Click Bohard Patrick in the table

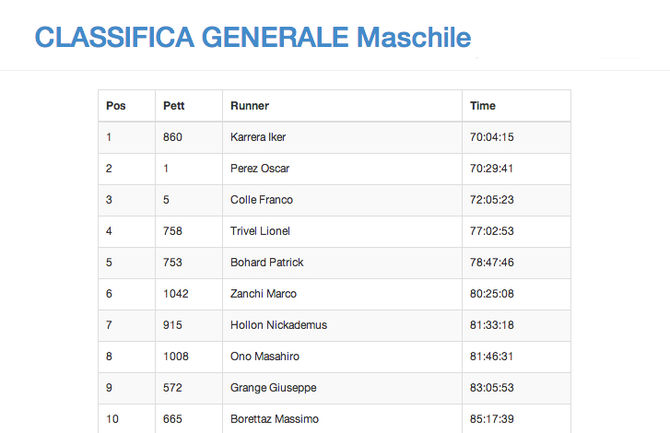266,262
